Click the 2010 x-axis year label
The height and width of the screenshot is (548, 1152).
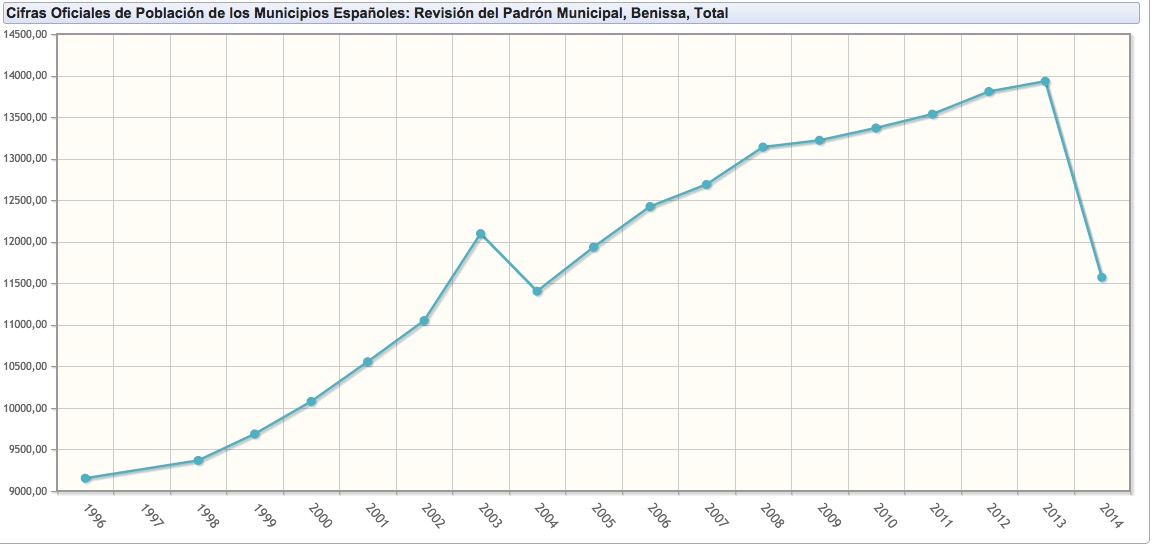[884, 515]
